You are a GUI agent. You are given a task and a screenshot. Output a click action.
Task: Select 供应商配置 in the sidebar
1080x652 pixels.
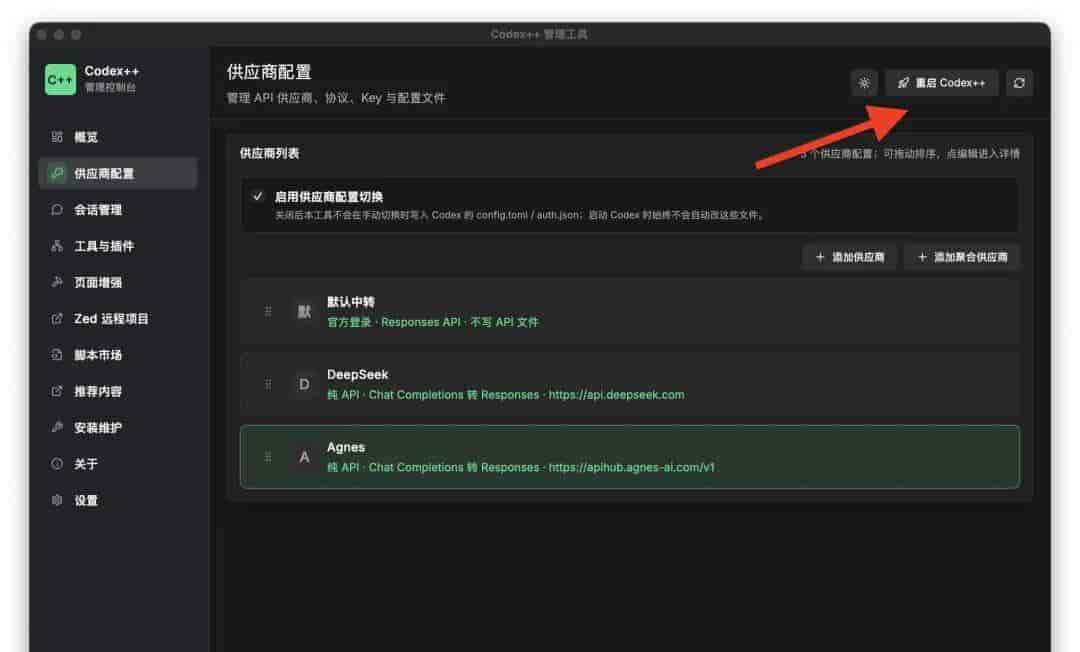click(118, 173)
